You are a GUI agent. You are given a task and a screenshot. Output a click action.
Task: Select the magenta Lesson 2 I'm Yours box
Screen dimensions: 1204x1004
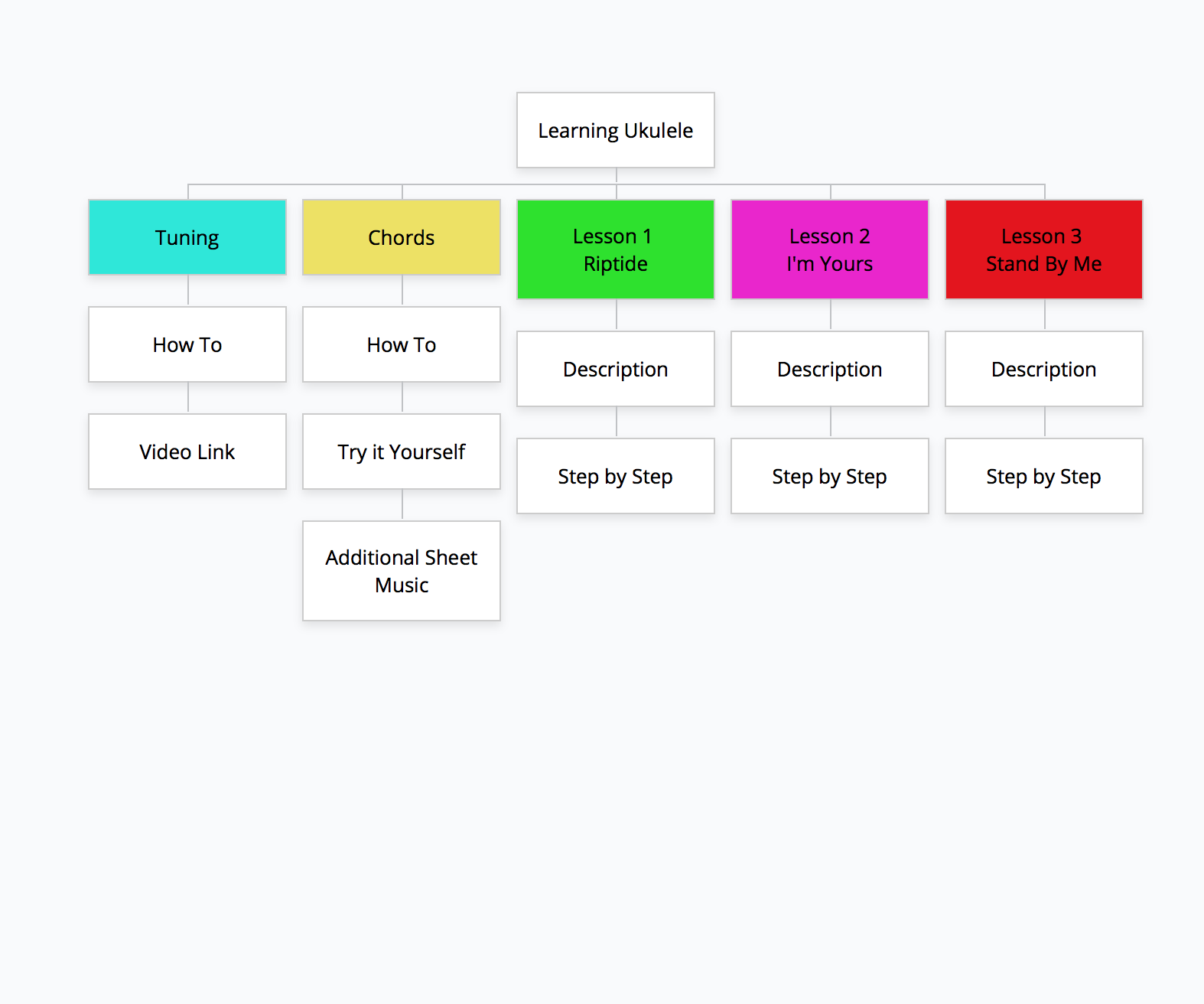coord(829,249)
